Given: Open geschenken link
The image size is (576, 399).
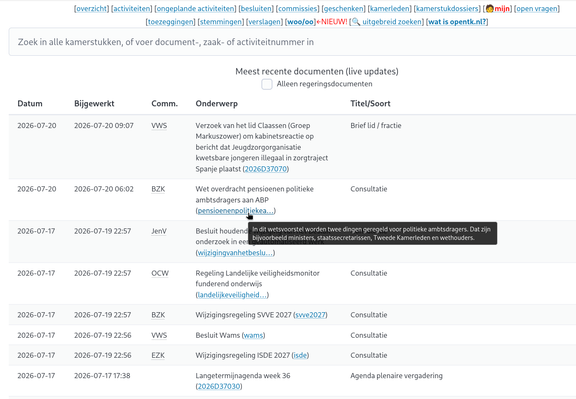Looking at the screenshot, I should tap(343, 8).
